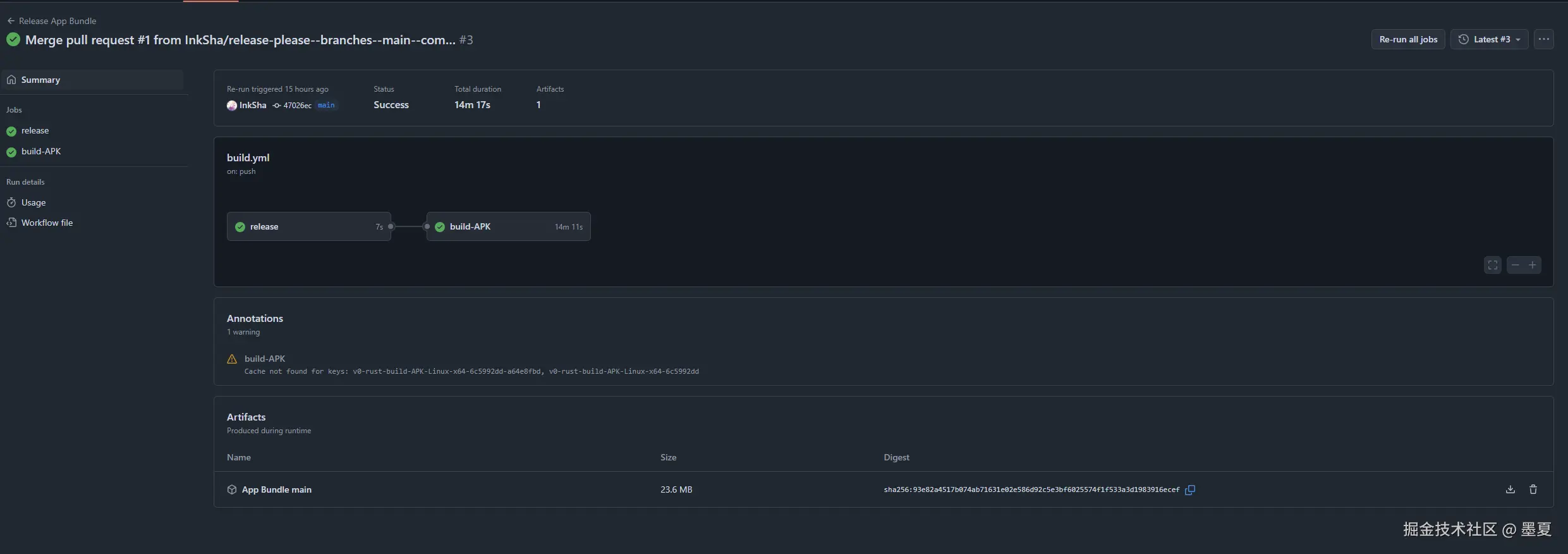Go back to Release App Bundle workflow
This screenshot has height=554, width=1568.
pos(52,21)
